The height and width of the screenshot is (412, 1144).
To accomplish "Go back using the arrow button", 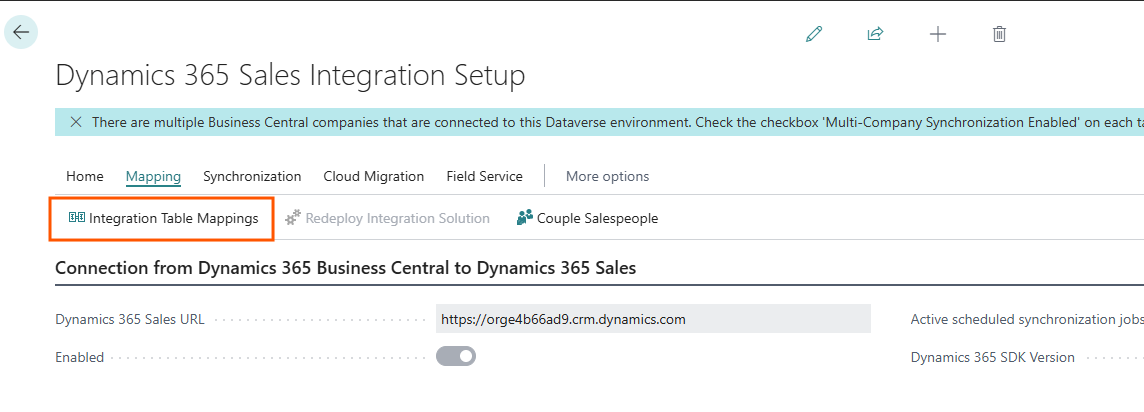I will pyautogui.click(x=21, y=32).
